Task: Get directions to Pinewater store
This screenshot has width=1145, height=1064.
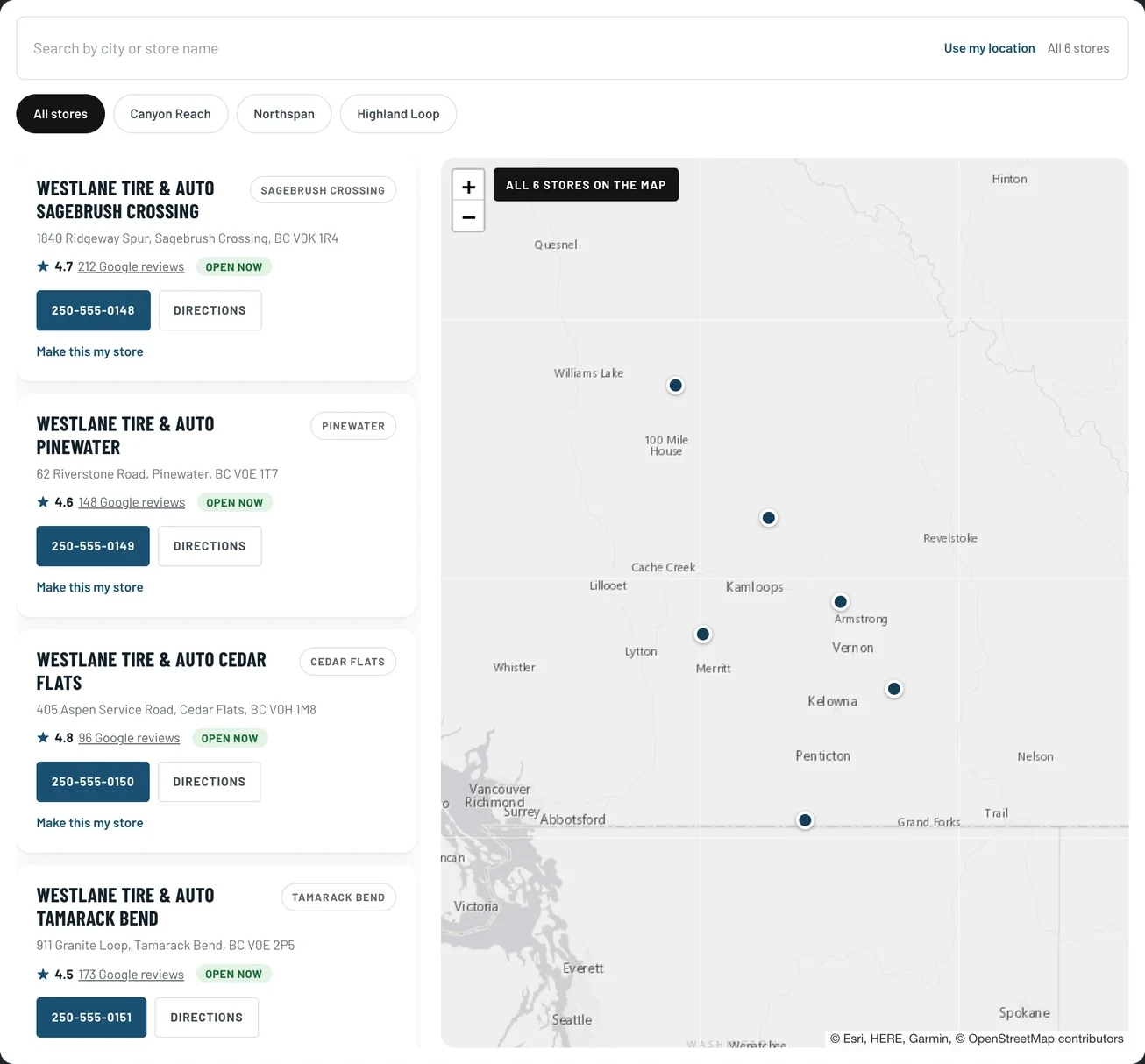Action: [x=210, y=546]
